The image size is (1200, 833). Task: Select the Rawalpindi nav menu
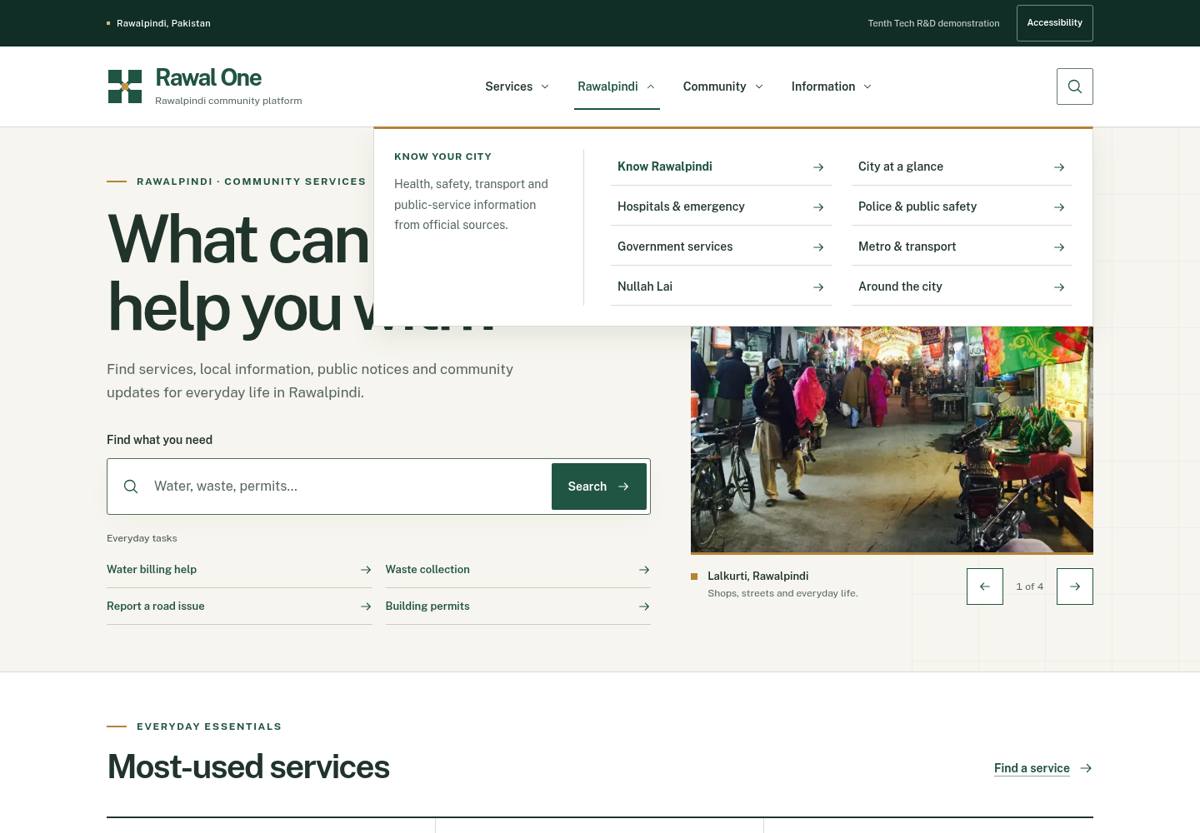click(x=617, y=87)
